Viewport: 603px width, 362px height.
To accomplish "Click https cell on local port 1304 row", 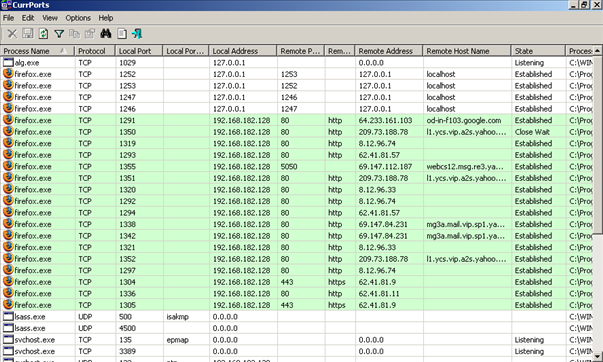I will (337, 282).
